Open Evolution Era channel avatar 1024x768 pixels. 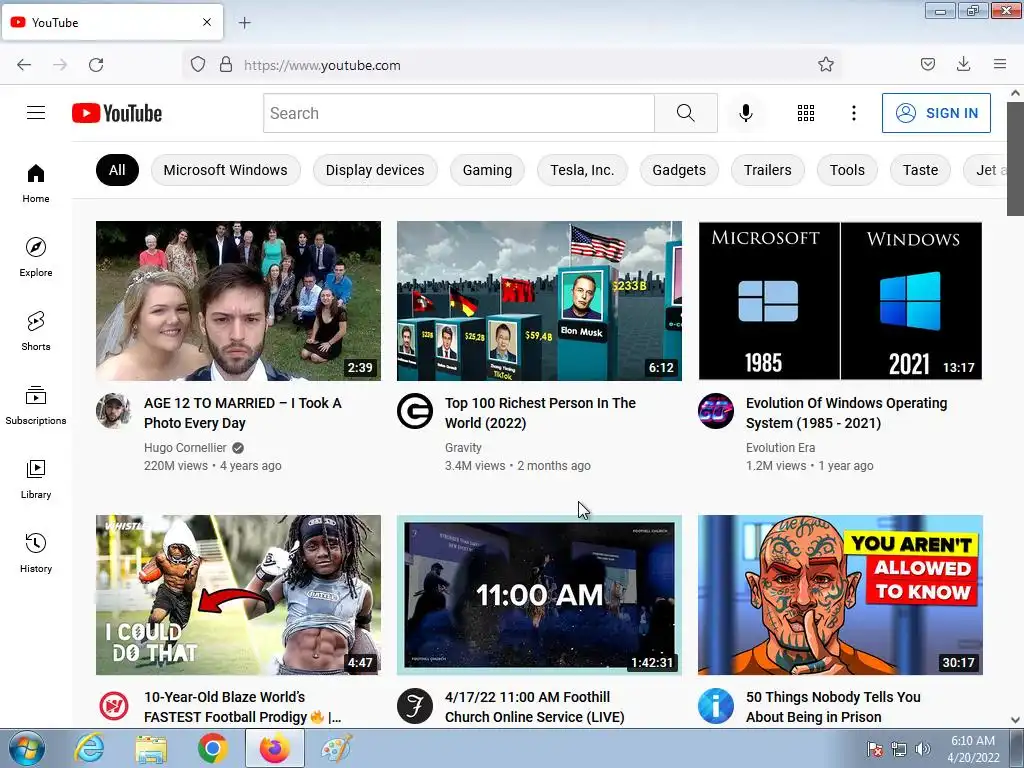click(x=716, y=411)
